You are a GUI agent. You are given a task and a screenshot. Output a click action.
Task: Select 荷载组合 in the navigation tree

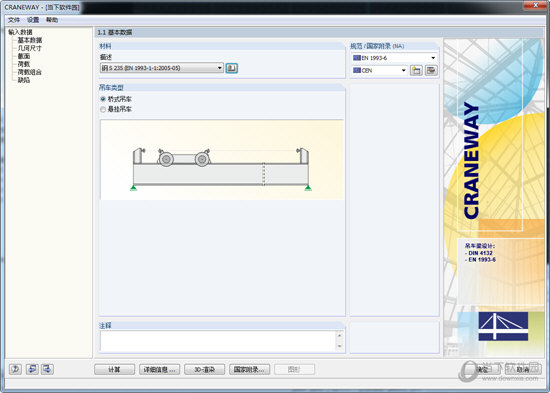pos(30,72)
